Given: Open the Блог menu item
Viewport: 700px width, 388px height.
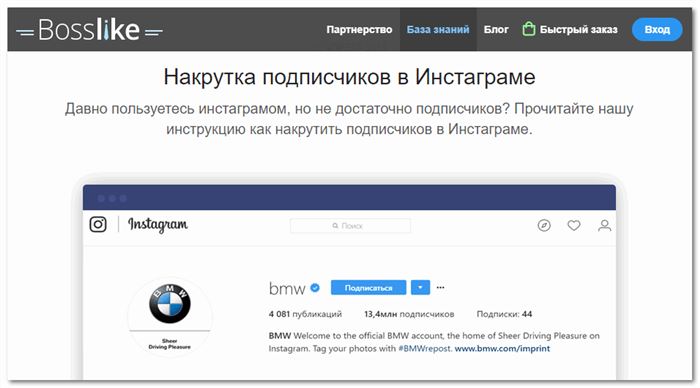Looking at the screenshot, I should (496, 29).
